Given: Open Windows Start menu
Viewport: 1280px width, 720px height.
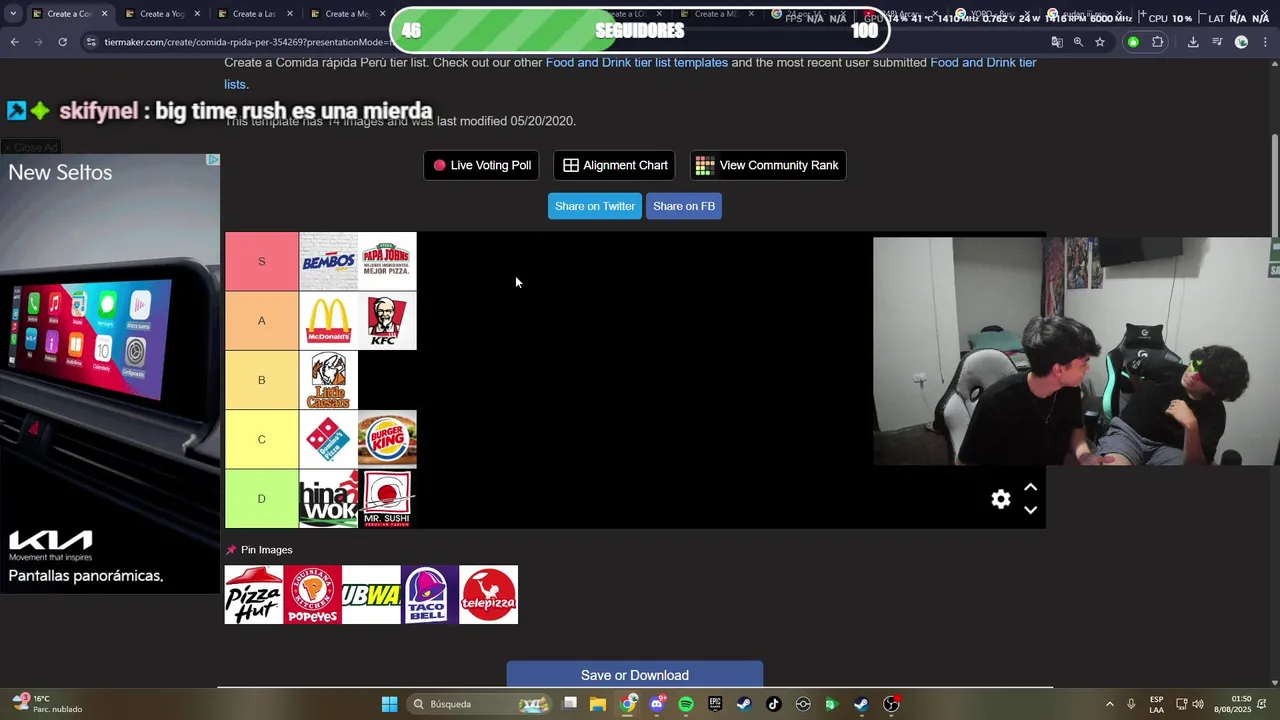Looking at the screenshot, I should (390, 704).
